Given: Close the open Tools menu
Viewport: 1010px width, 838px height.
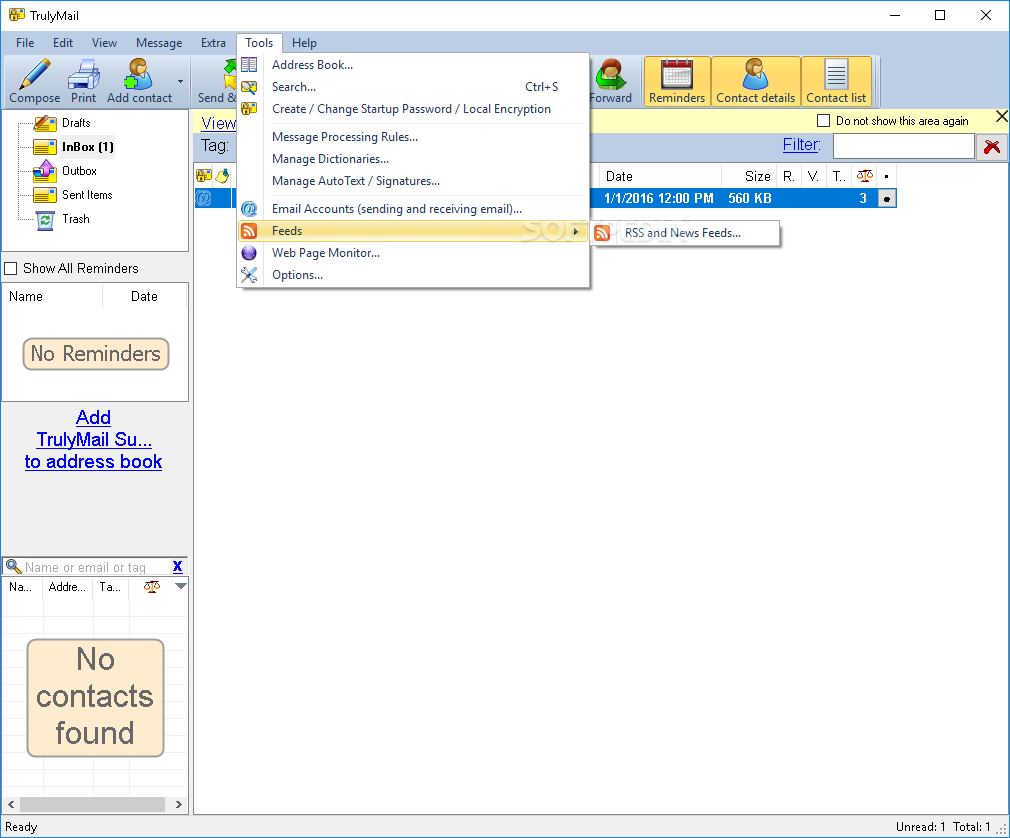Looking at the screenshot, I should pyautogui.click(x=259, y=43).
